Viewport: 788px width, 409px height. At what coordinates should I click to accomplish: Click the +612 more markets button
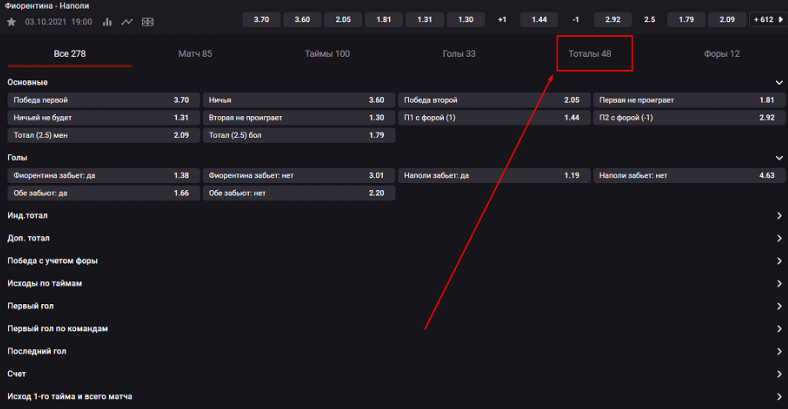coord(765,19)
